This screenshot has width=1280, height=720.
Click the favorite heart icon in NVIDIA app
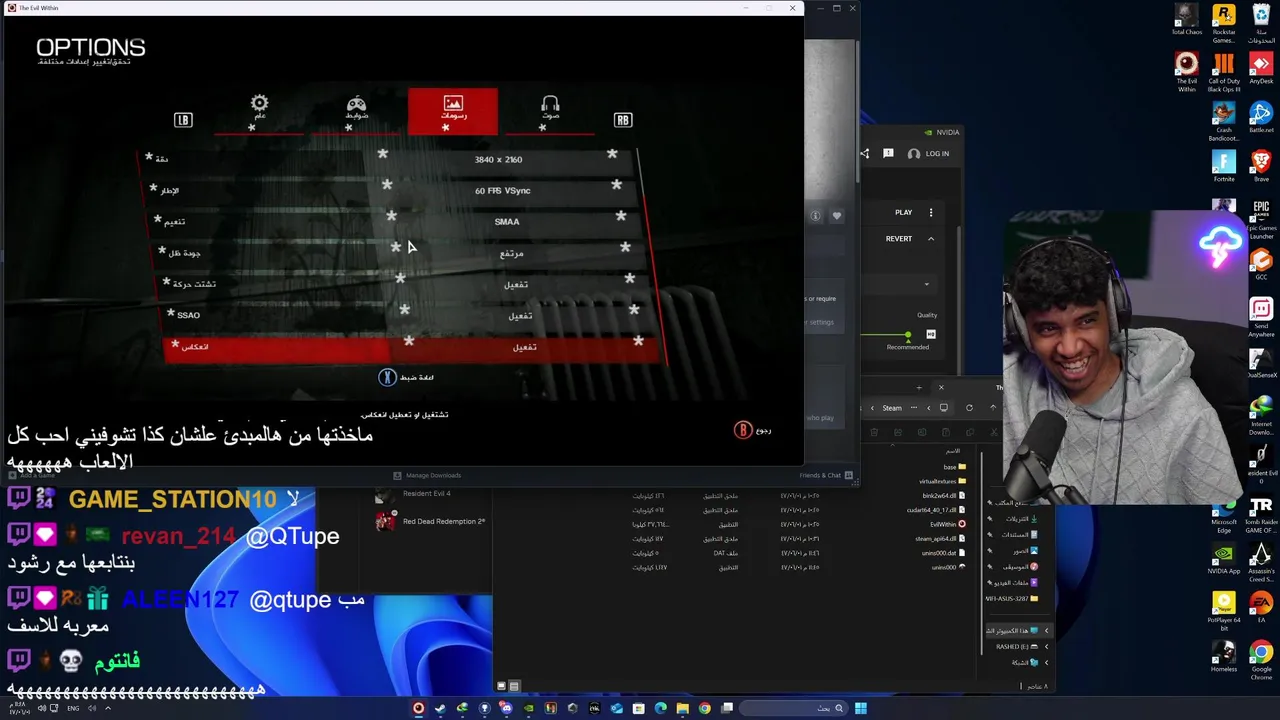[837, 216]
